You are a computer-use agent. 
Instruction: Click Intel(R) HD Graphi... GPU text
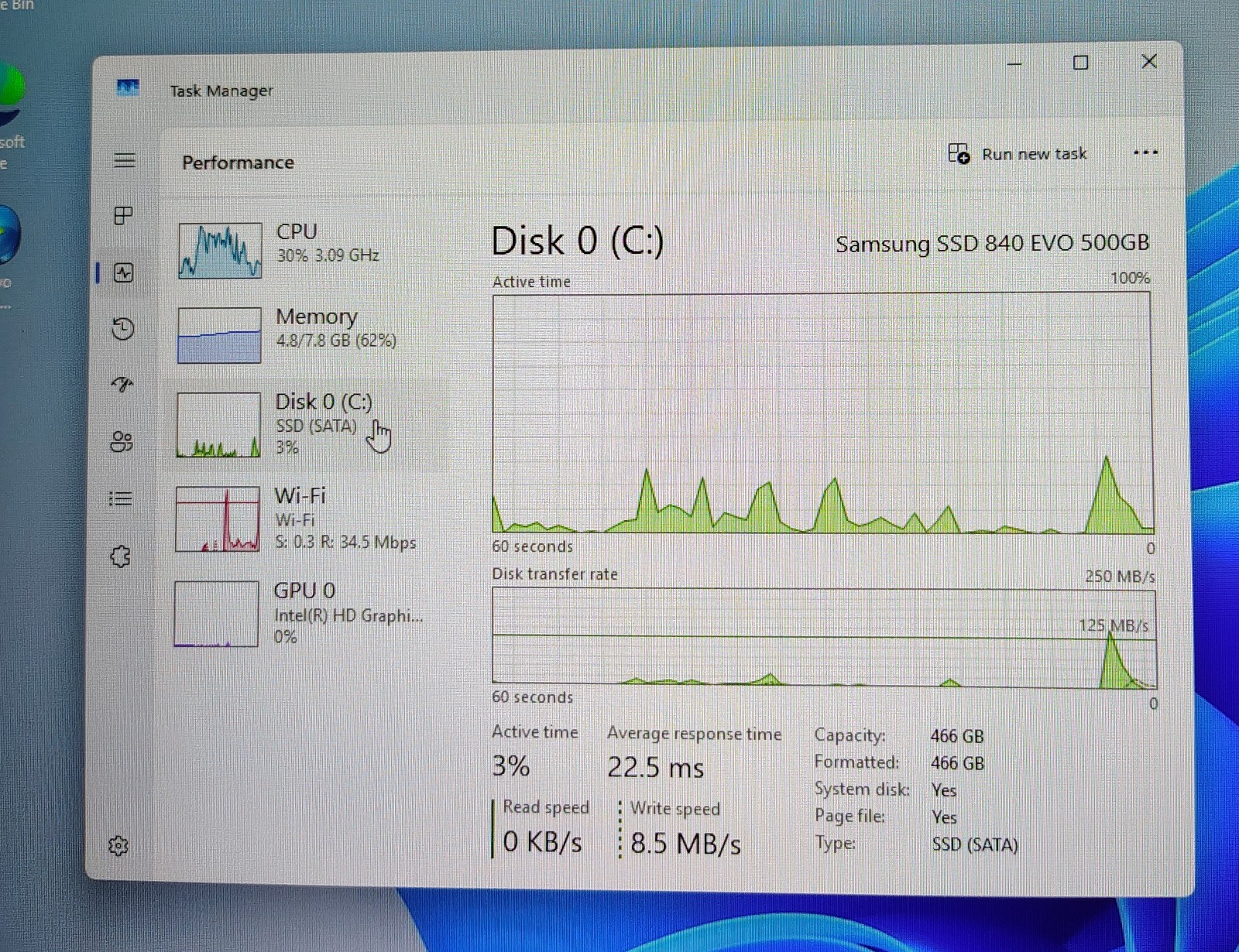pyautogui.click(x=348, y=616)
